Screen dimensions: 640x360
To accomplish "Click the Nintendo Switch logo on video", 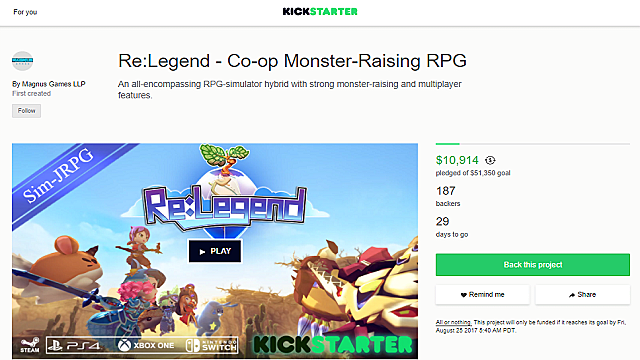I will (x=211, y=345).
